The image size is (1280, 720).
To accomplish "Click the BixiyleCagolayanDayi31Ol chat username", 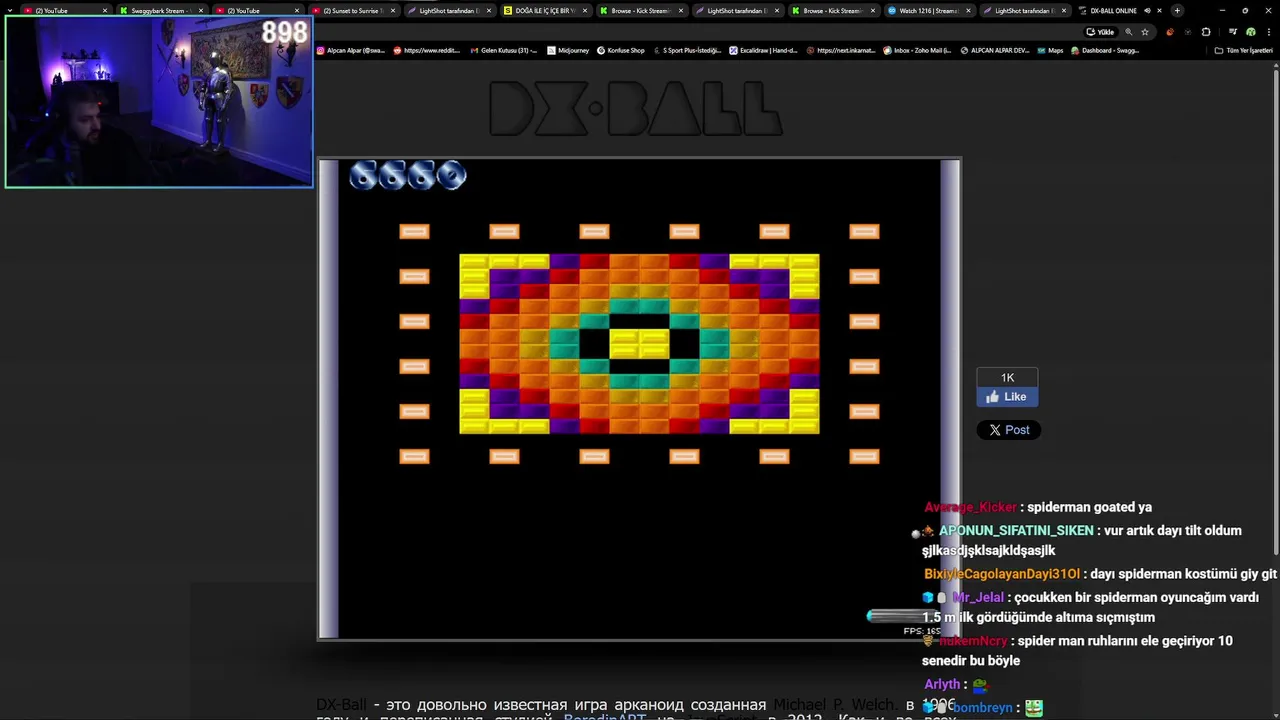I will pyautogui.click(x=1002, y=574).
